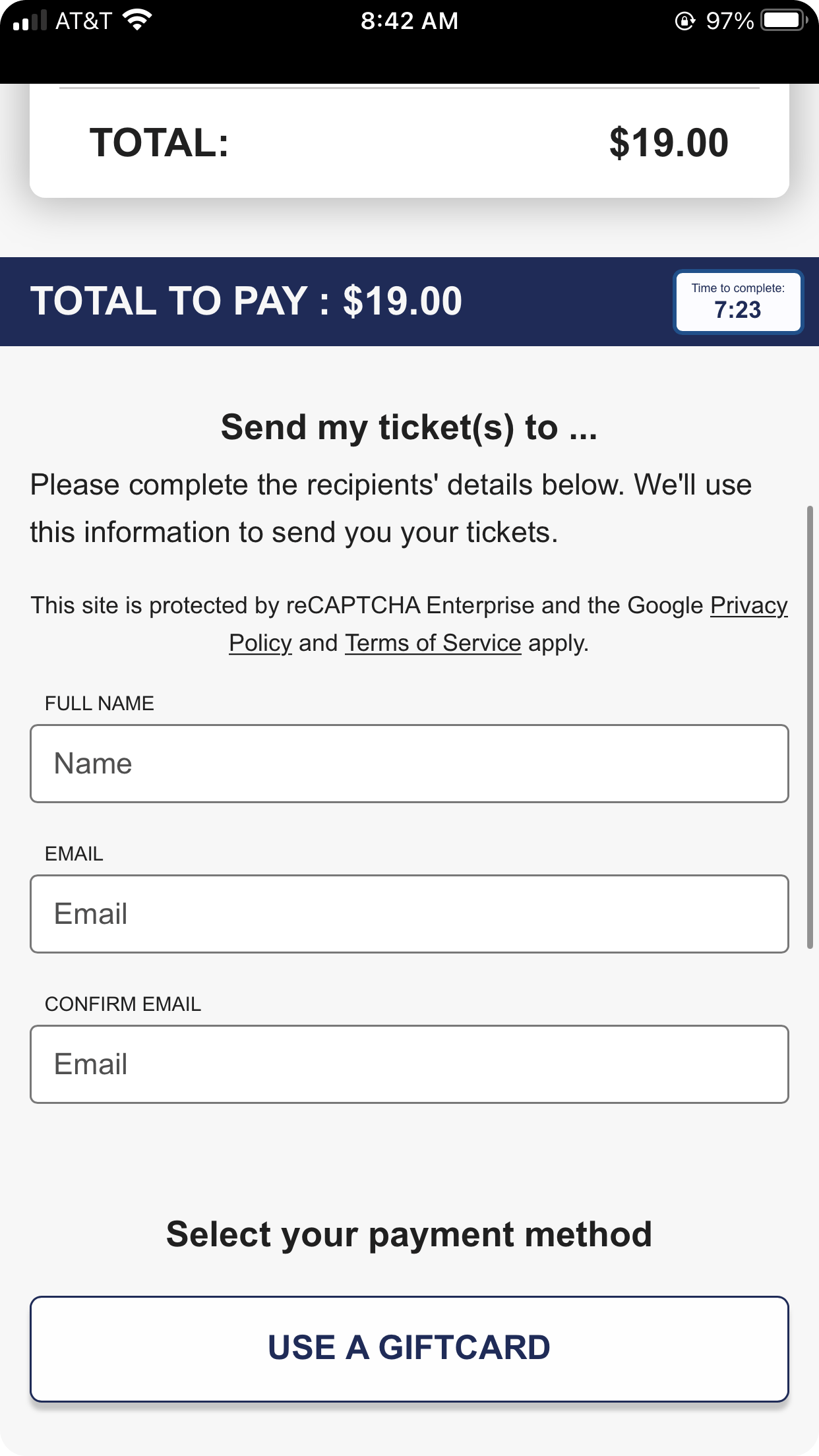The image size is (819, 1456).
Task: Open the Terms of Service link
Action: click(432, 642)
